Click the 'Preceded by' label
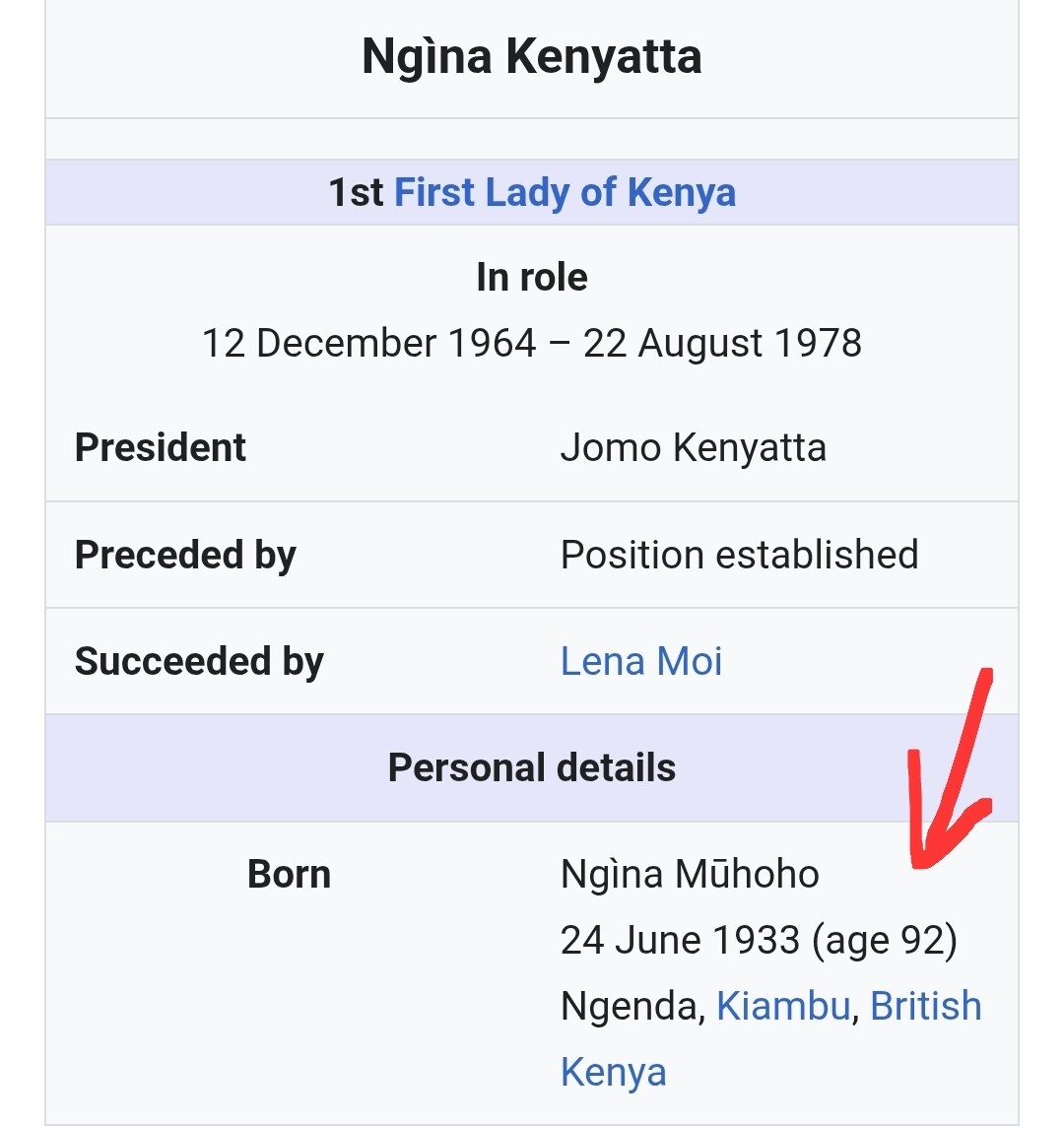 coord(185,555)
